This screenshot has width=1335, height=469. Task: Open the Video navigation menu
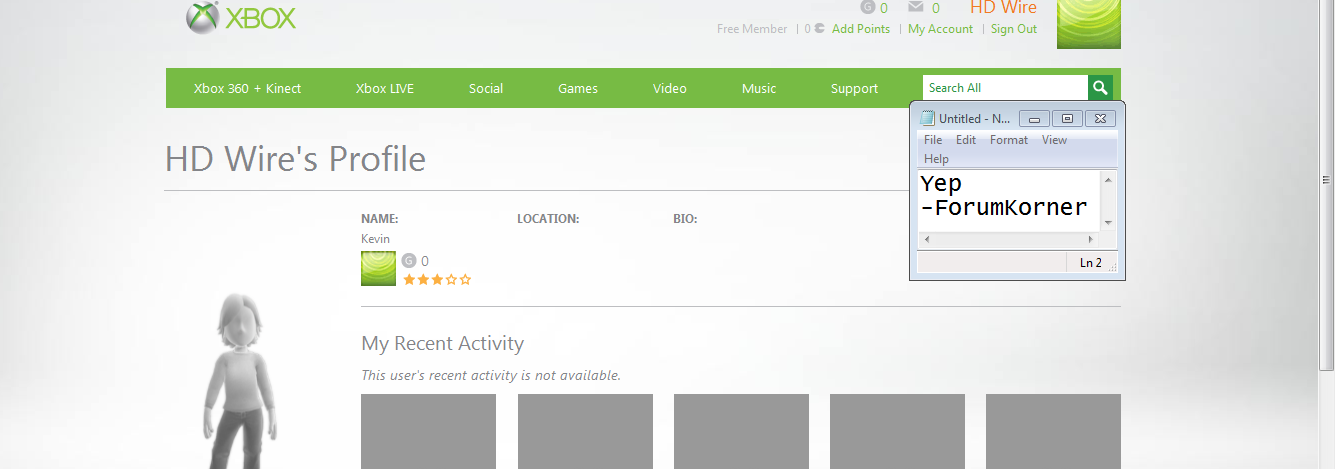click(670, 88)
